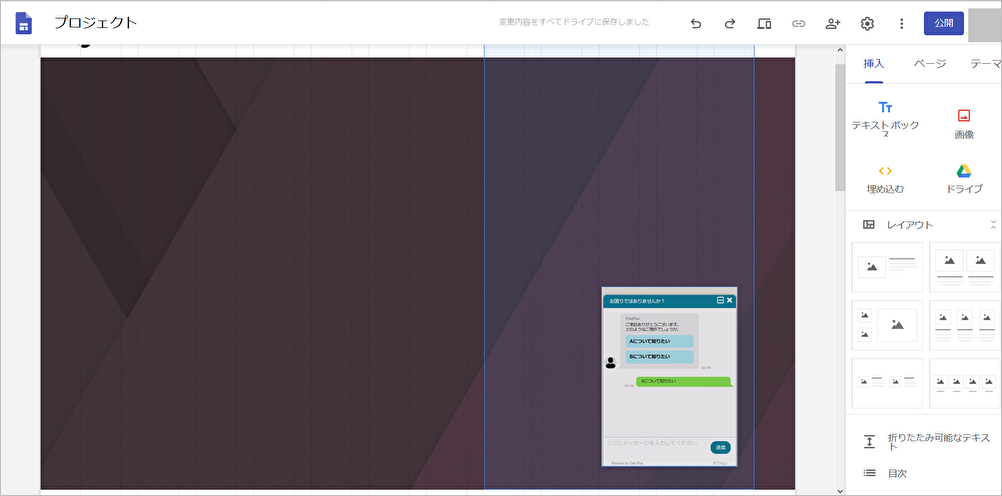Redo the last action

730,24
